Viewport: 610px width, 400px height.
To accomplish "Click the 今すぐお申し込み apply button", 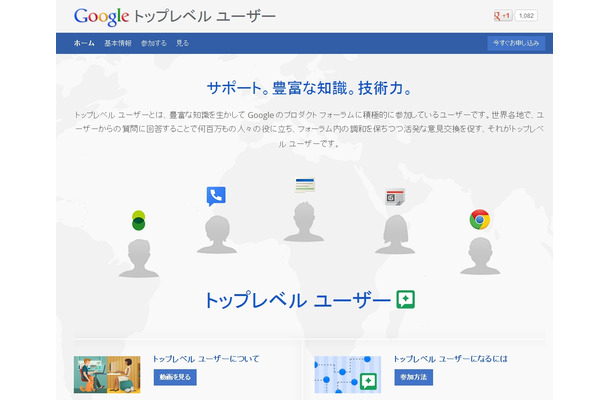I will (516, 43).
